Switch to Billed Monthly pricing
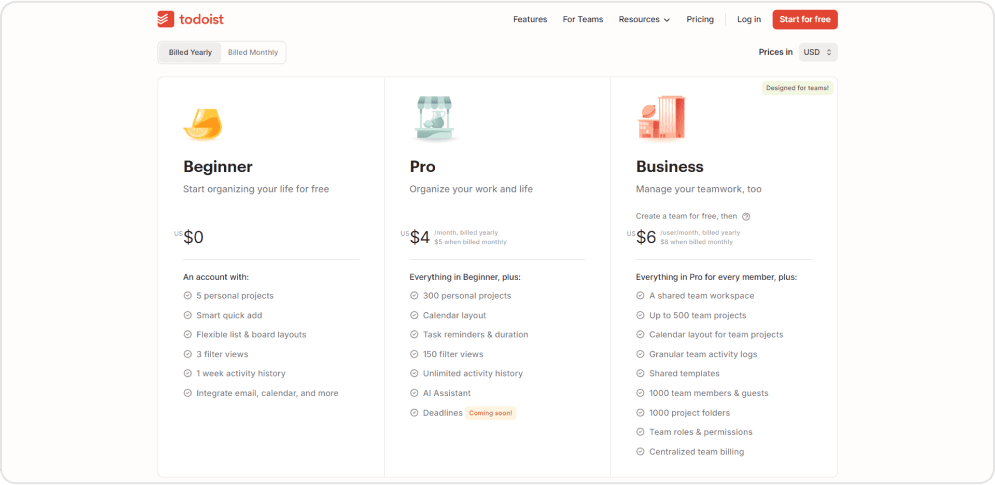Viewport: 995px width, 485px height. click(253, 53)
